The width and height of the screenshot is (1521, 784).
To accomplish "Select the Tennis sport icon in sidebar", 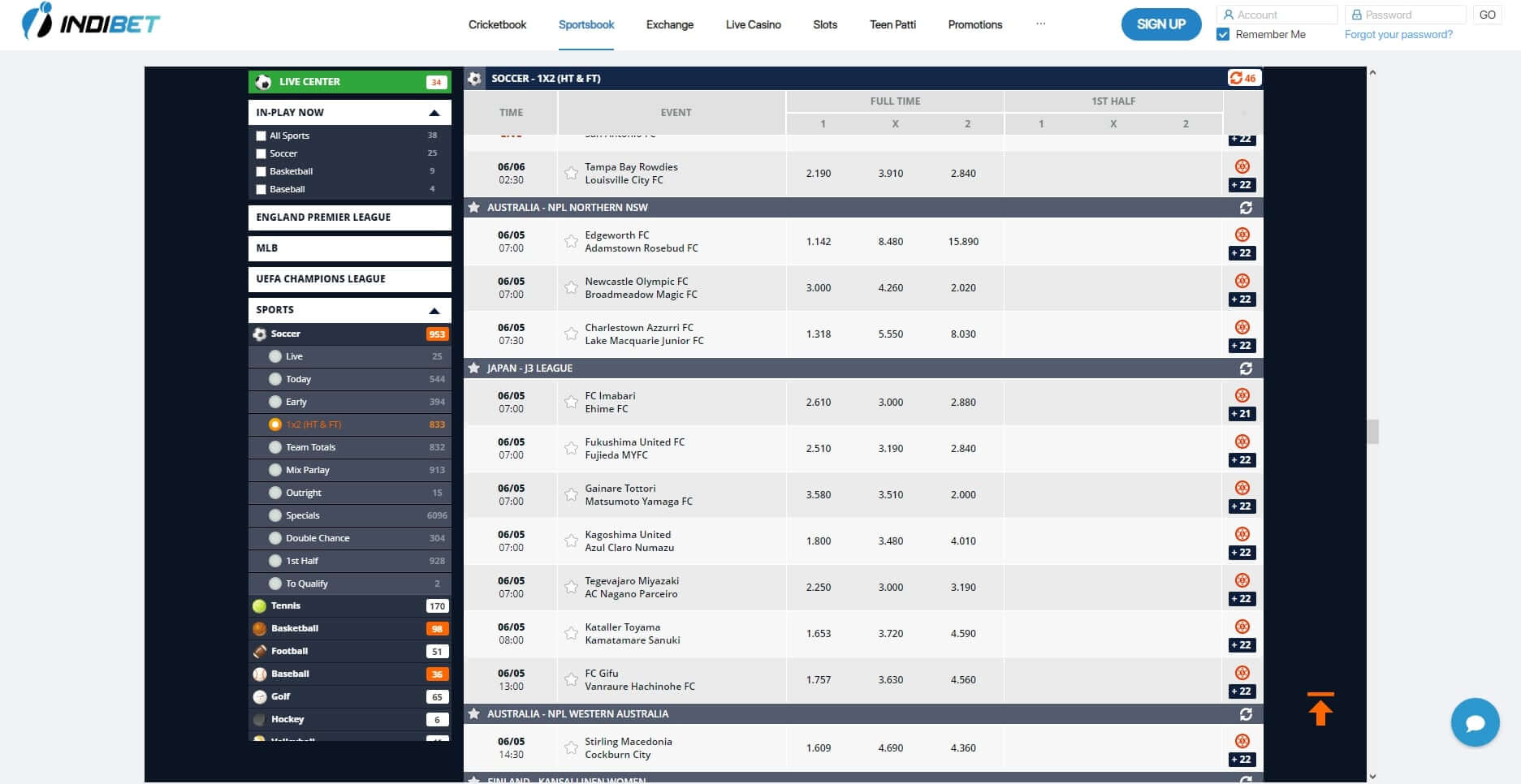I will (x=260, y=605).
